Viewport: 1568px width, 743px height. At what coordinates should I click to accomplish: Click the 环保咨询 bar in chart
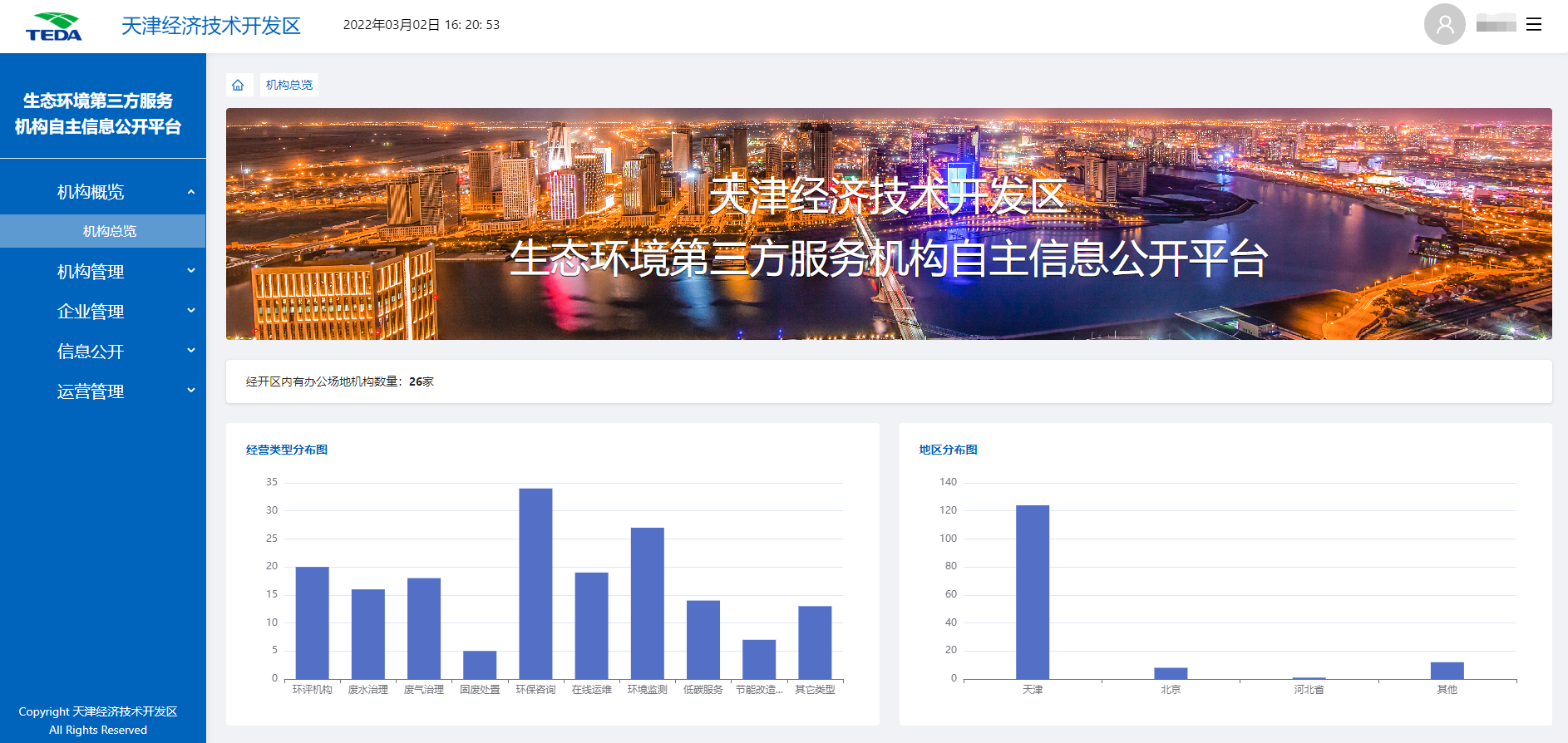pyautogui.click(x=535, y=583)
